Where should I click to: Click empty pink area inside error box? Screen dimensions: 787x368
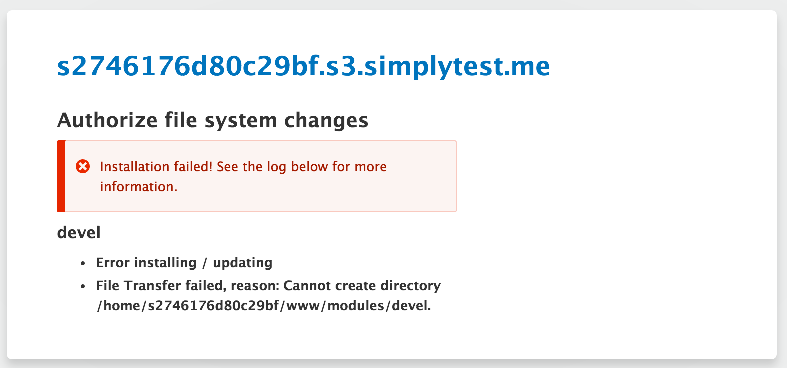422,198
